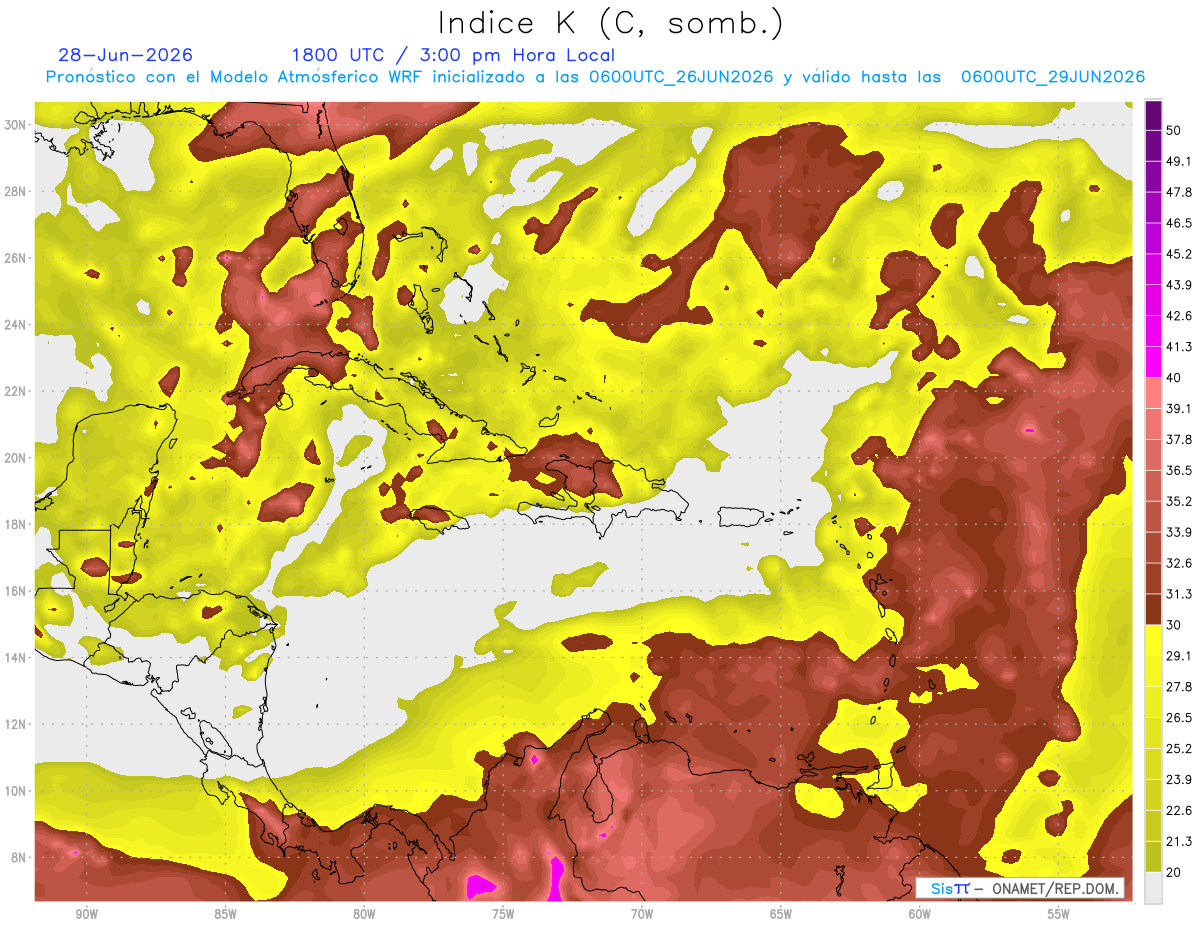The image size is (1200, 927).
Task: Click the 'Indice K (C, somb.)' title
Action: [610, 24]
